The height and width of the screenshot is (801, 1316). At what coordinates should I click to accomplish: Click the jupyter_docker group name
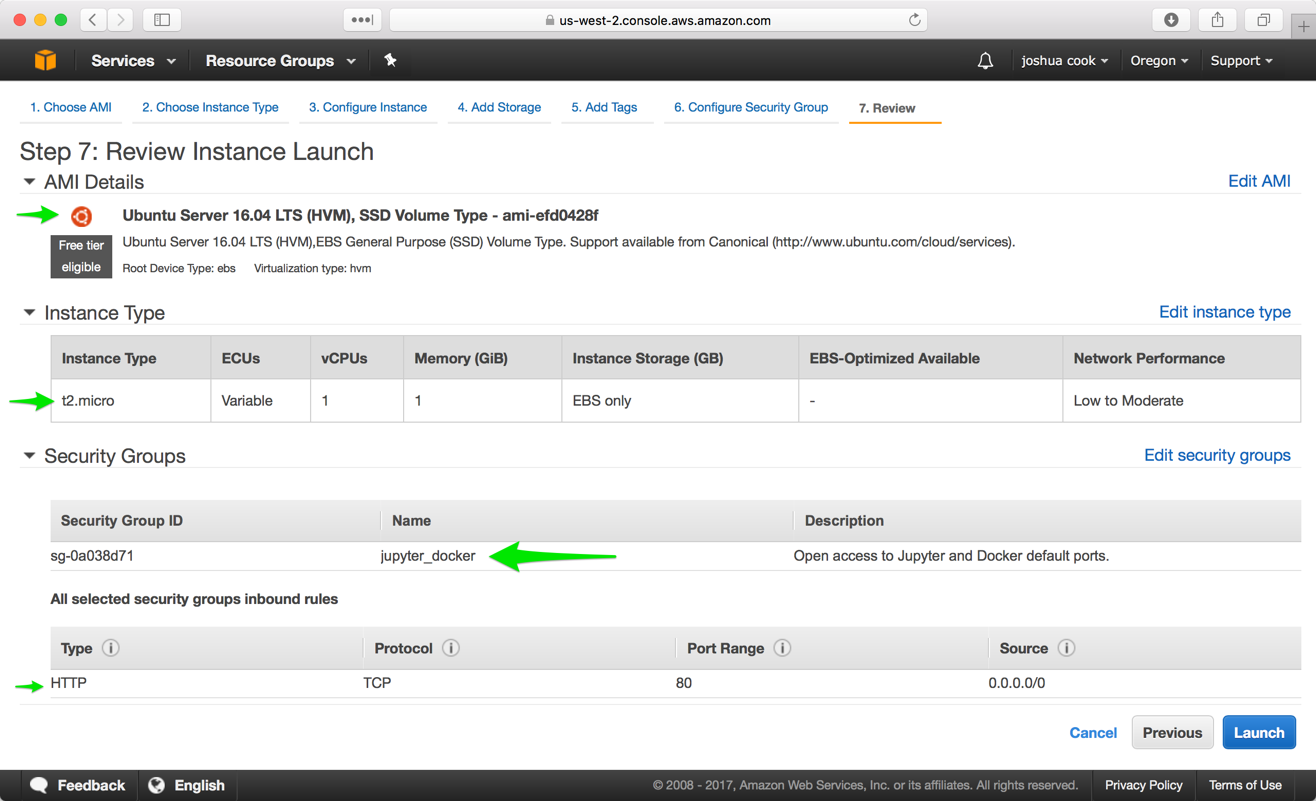tap(428, 556)
